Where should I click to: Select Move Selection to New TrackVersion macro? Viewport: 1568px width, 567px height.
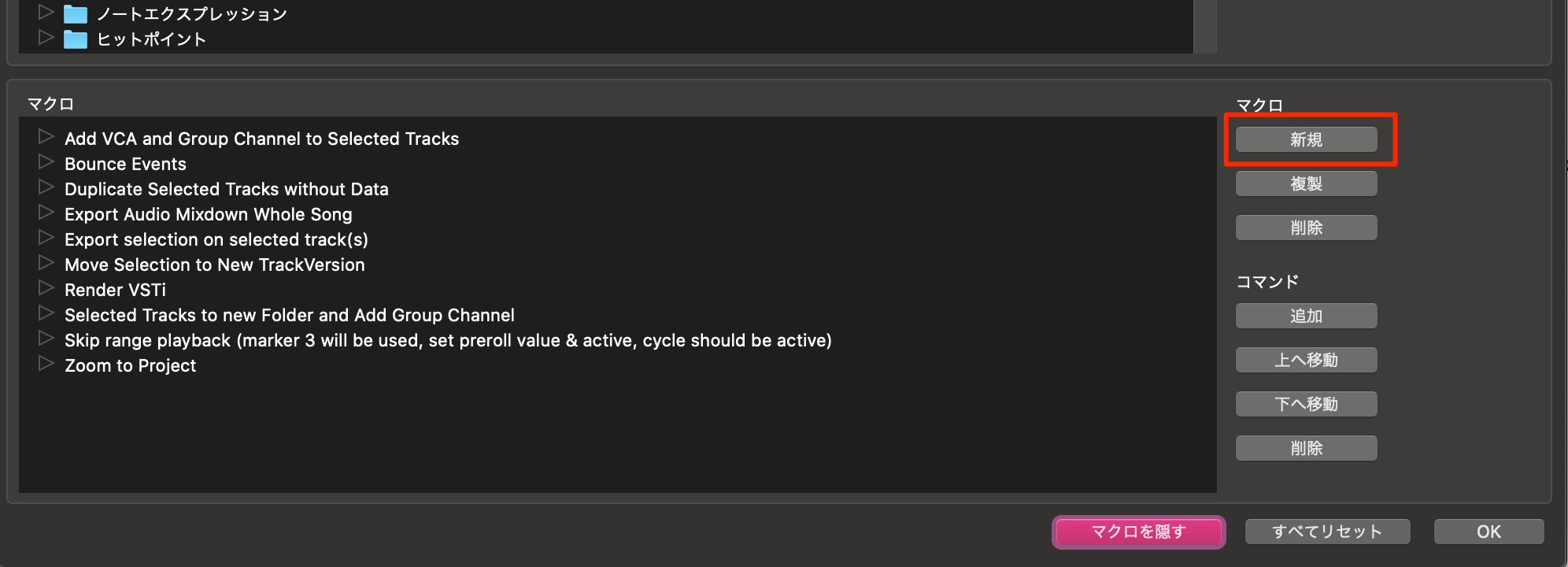coord(214,265)
